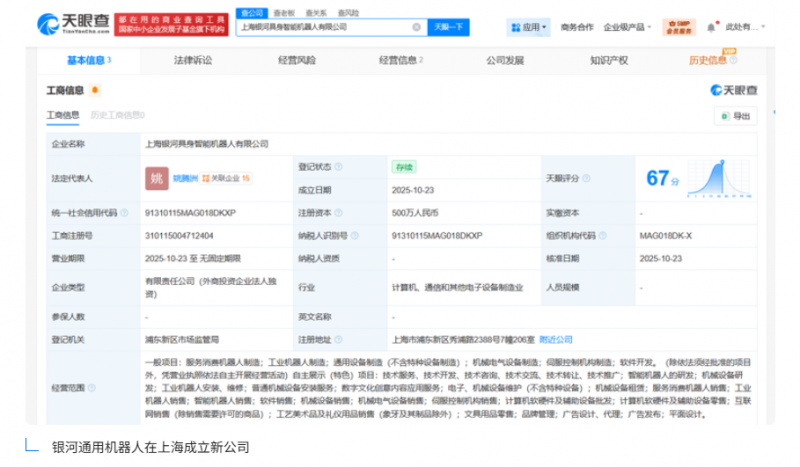Viewport: 800px width, 467px height.
Task: Click the VIP member service badge
Action: pos(679,27)
